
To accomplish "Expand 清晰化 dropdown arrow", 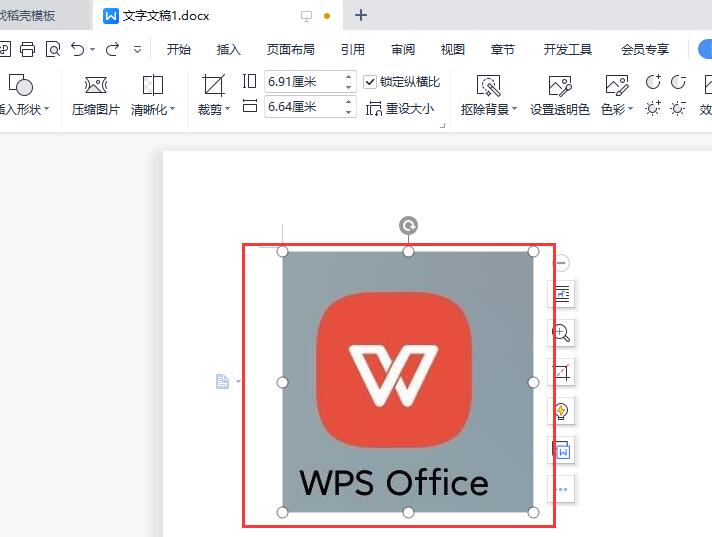I will [173, 109].
